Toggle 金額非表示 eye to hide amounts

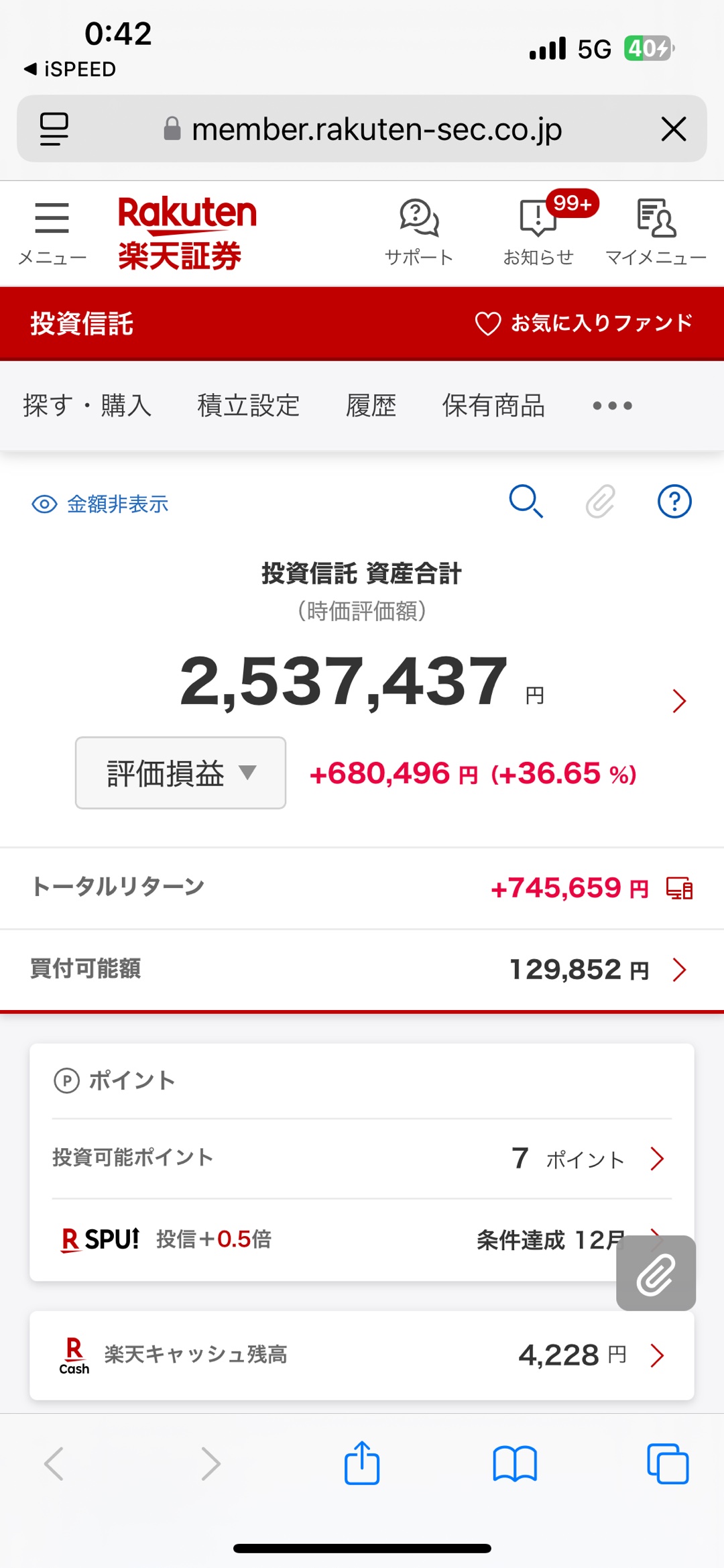(x=100, y=504)
